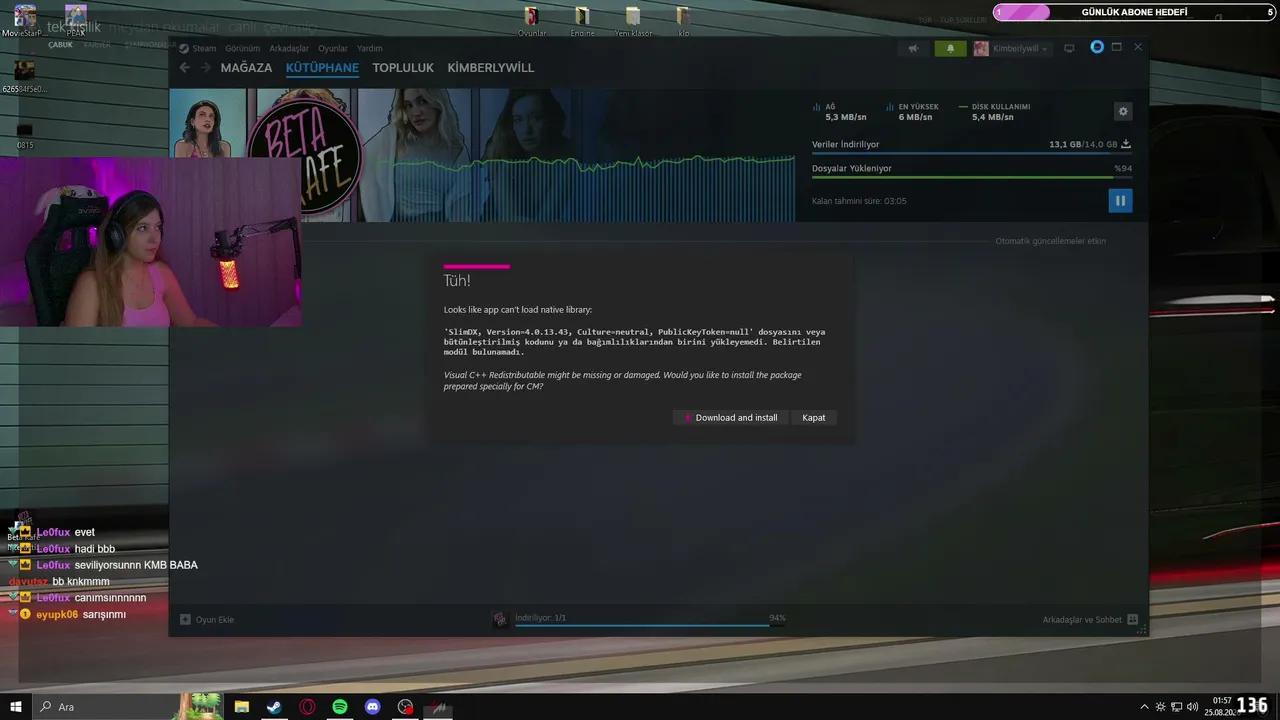
Task: Open the Steam announcements megaphone icon
Action: pos(913,48)
